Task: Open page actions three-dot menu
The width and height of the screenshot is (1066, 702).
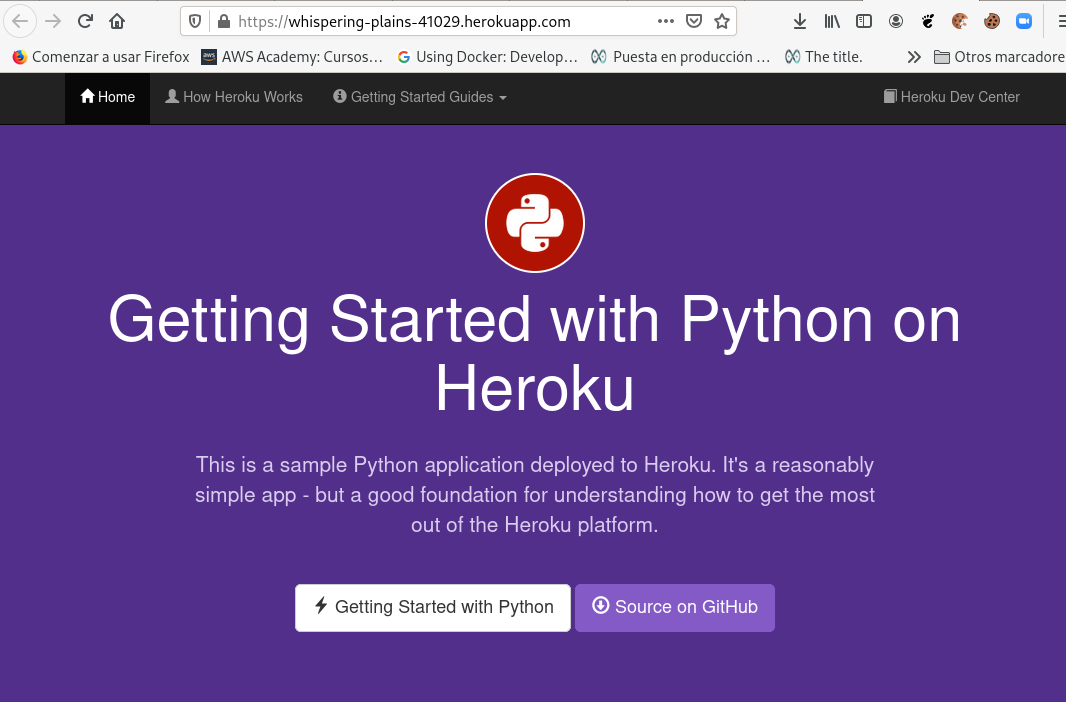Action: (x=665, y=21)
